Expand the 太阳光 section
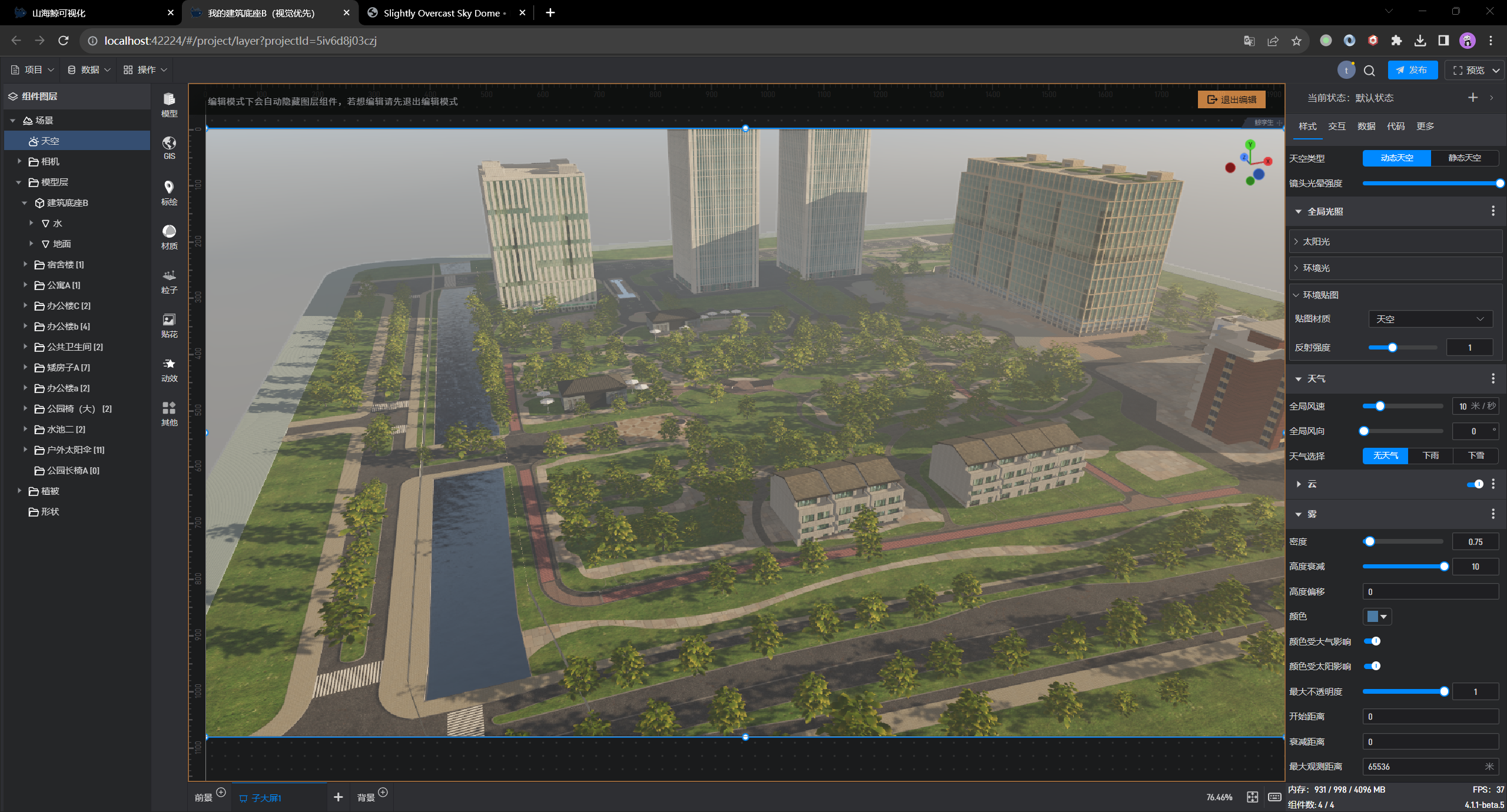The height and width of the screenshot is (812, 1507). [x=1316, y=242]
